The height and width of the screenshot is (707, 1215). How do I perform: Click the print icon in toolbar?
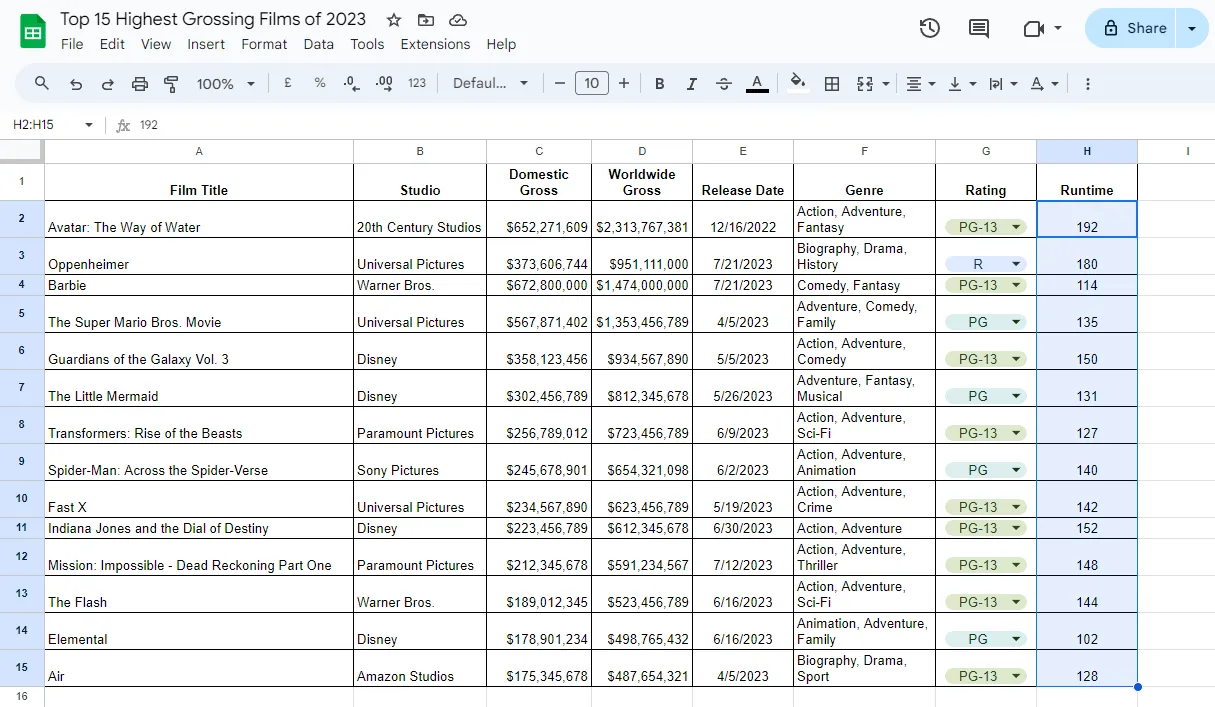(x=140, y=84)
